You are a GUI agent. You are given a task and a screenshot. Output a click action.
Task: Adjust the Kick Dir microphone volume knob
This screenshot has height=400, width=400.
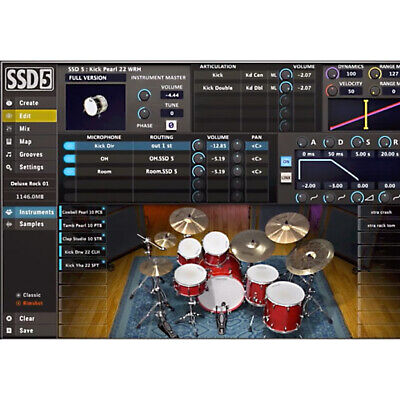[x=198, y=146]
